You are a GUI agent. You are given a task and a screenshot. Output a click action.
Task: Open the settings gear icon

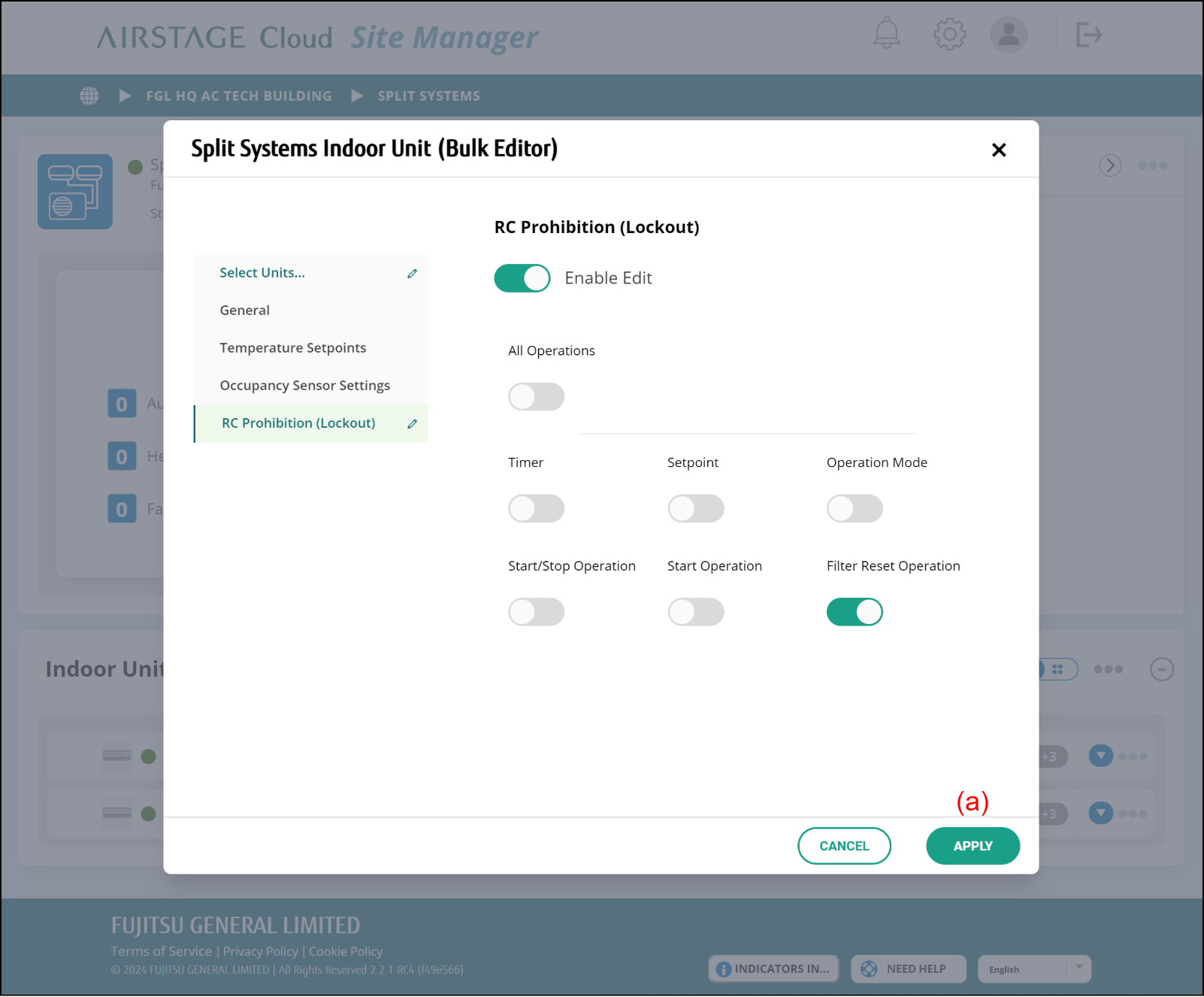949,34
